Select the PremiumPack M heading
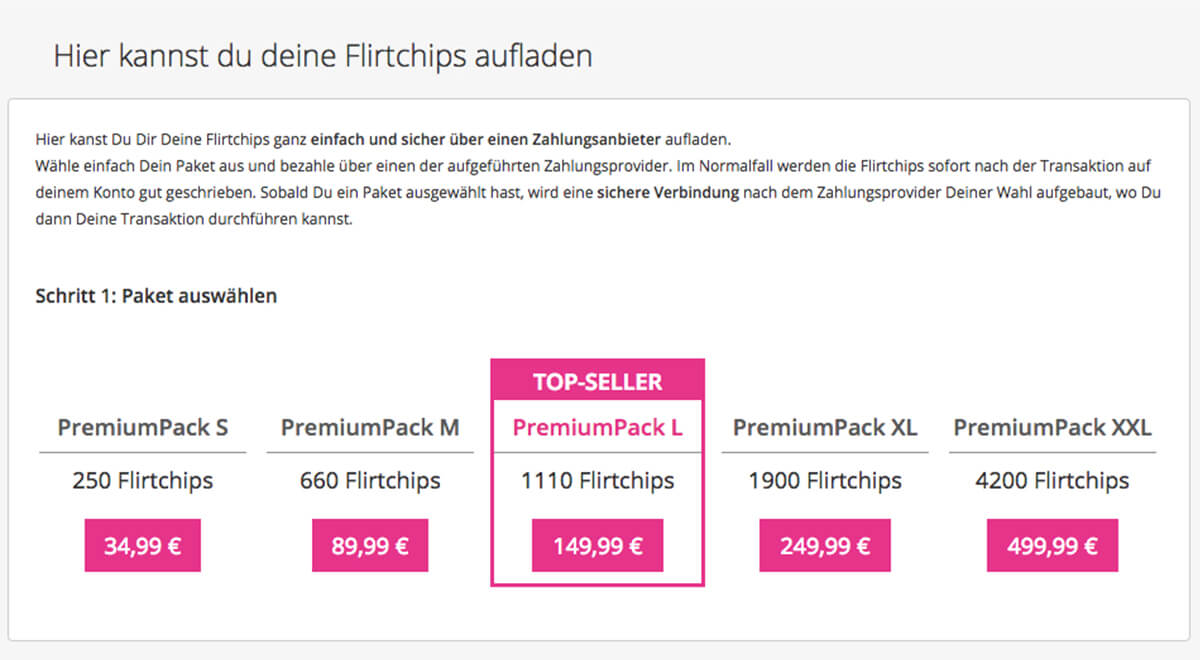This screenshot has width=1200, height=660. [370, 428]
